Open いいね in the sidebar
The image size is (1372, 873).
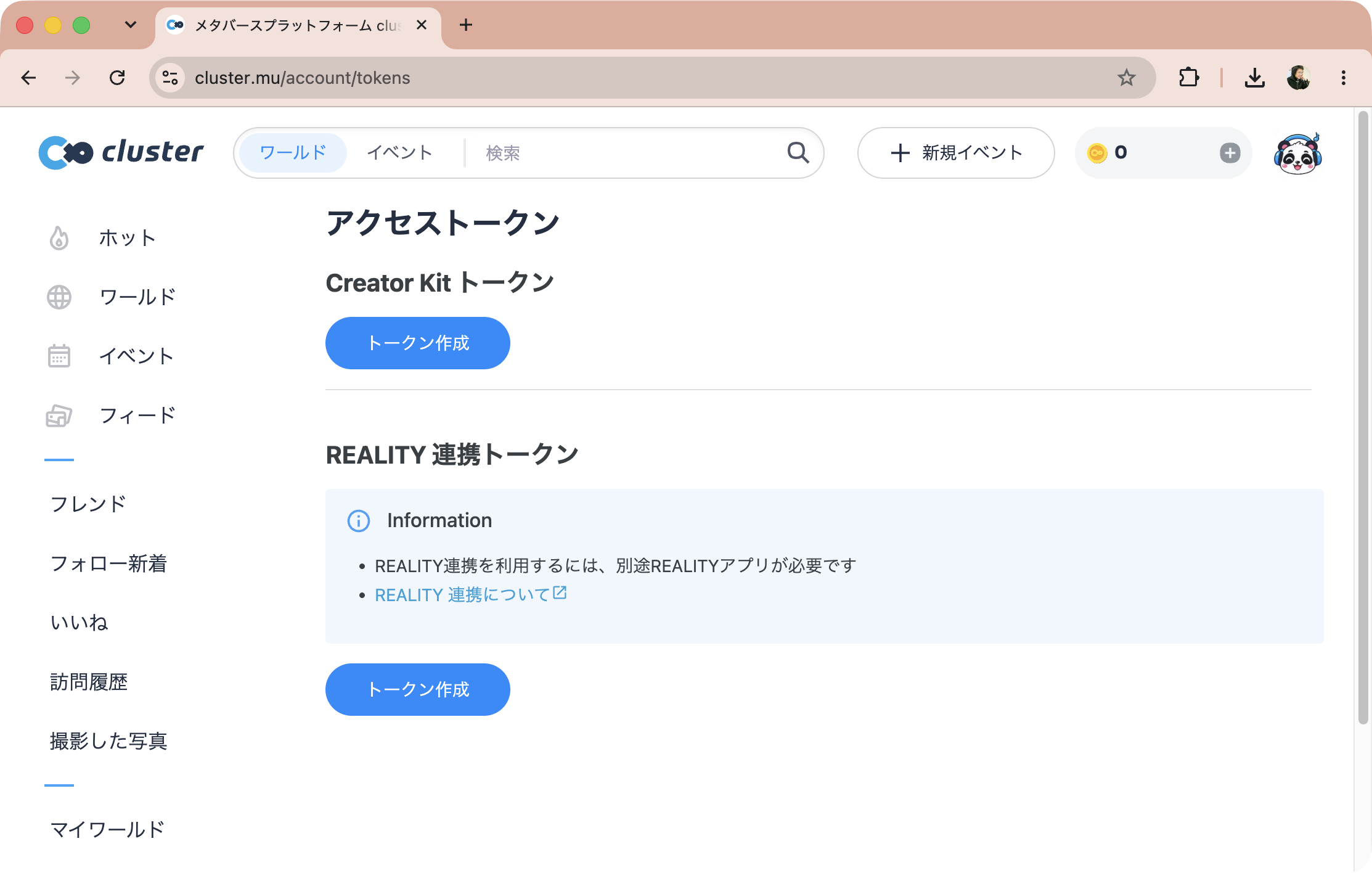coord(79,623)
